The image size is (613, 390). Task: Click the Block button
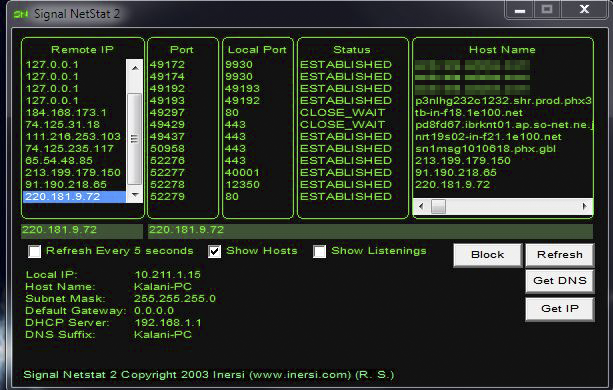[x=487, y=255]
